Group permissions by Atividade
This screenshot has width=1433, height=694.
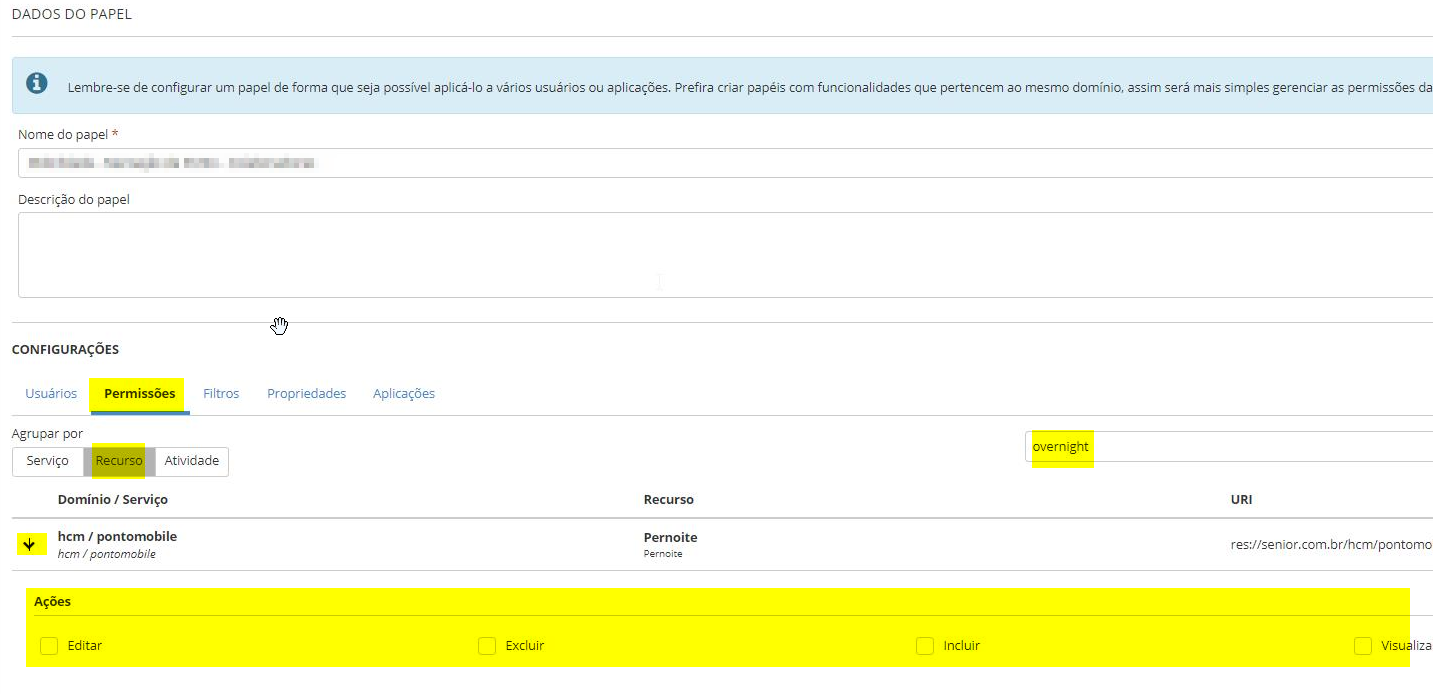[x=192, y=461]
